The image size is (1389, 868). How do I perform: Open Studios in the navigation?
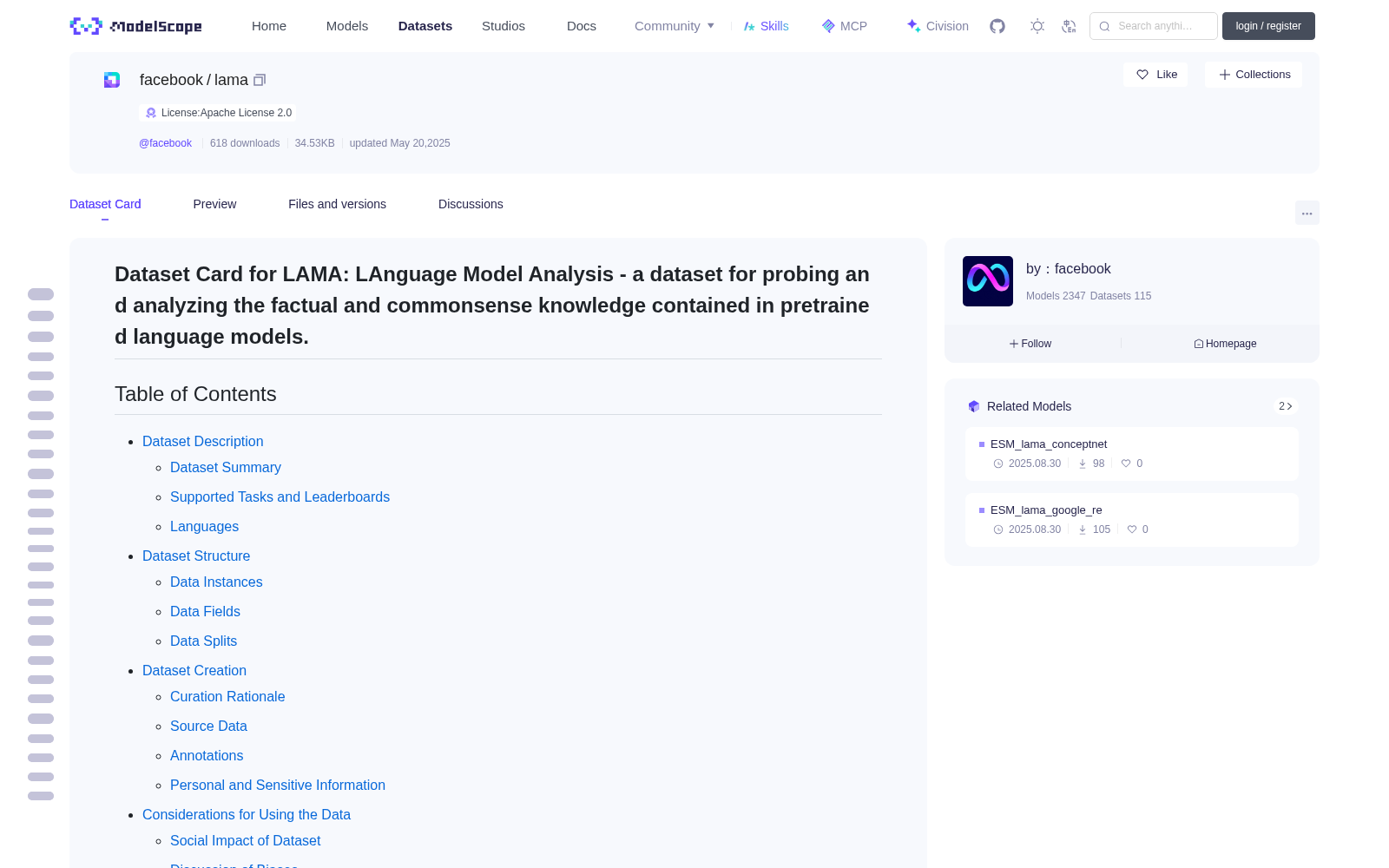(504, 26)
